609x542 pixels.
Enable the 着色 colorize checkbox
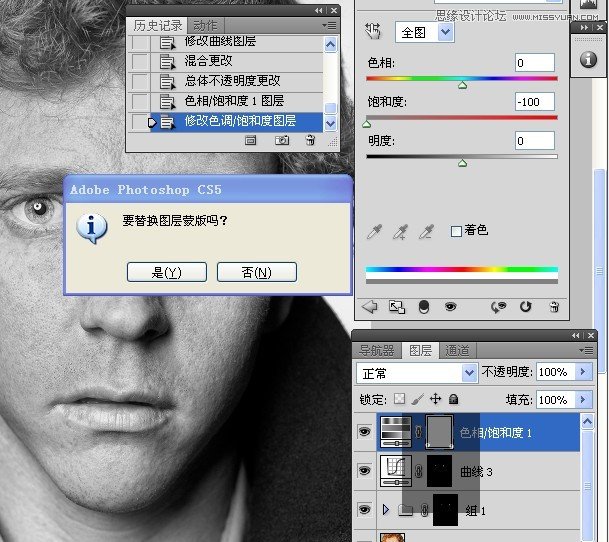tap(456, 232)
